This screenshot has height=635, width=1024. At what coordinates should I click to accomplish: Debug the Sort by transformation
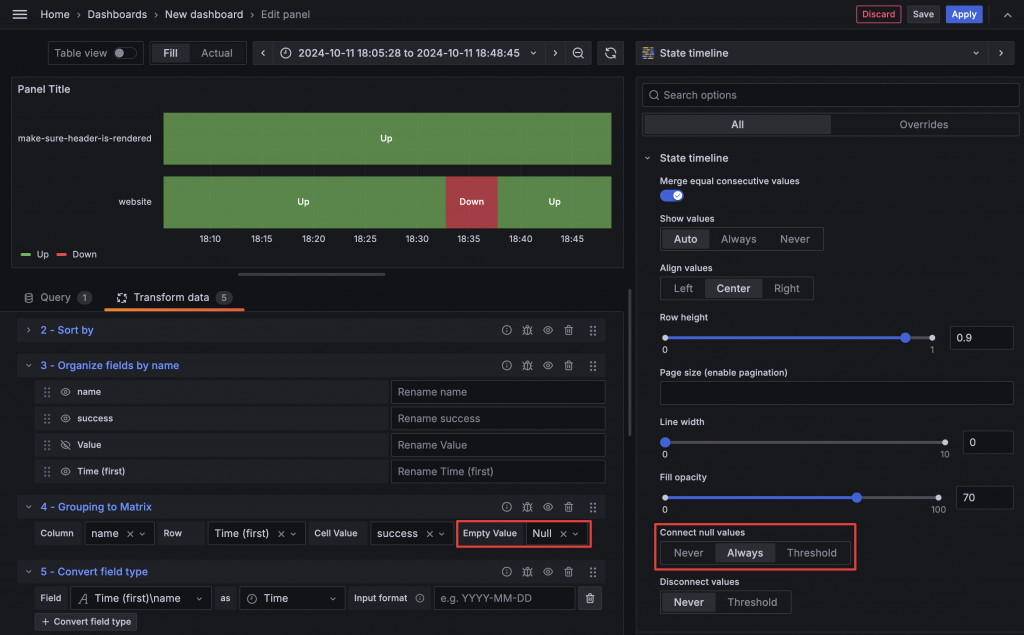(527, 330)
